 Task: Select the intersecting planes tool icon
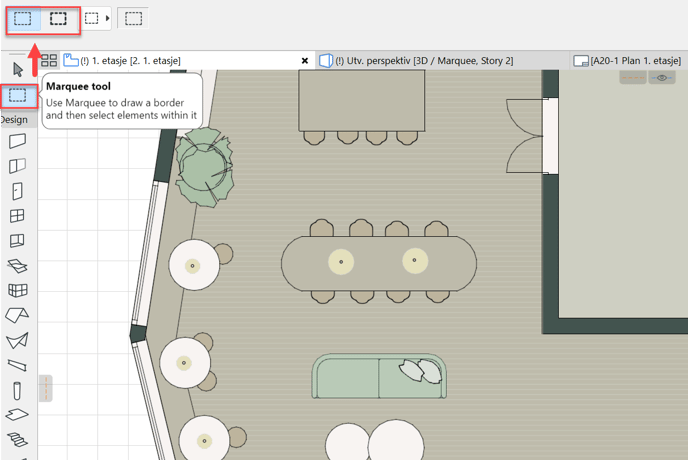coord(18,266)
